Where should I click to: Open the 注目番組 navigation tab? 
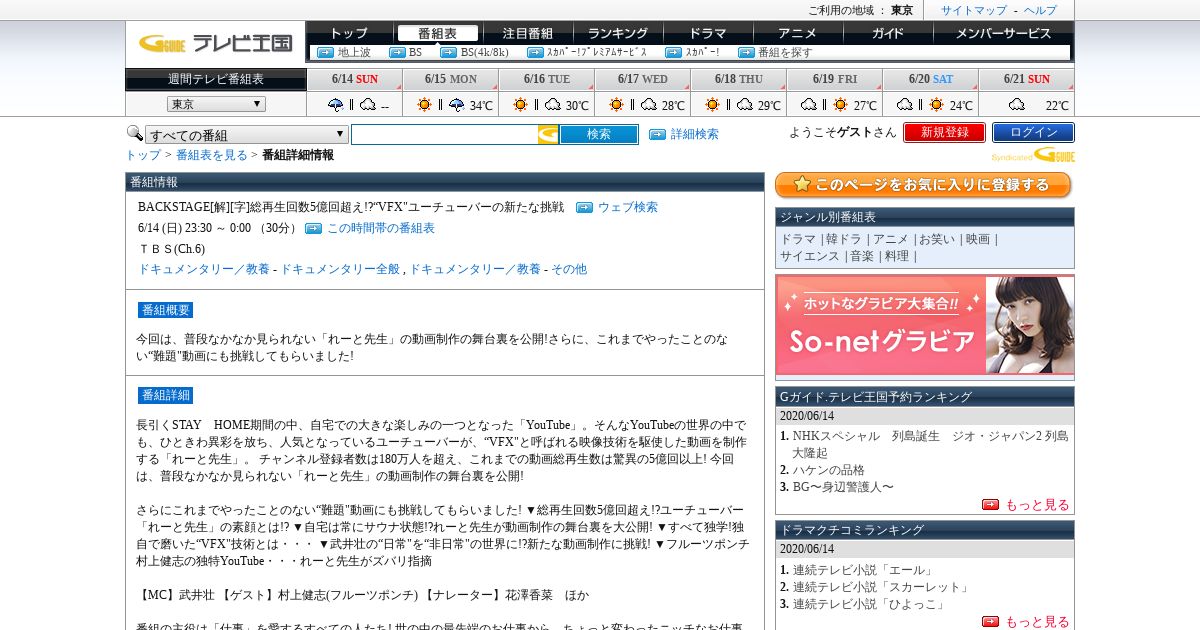[527, 33]
